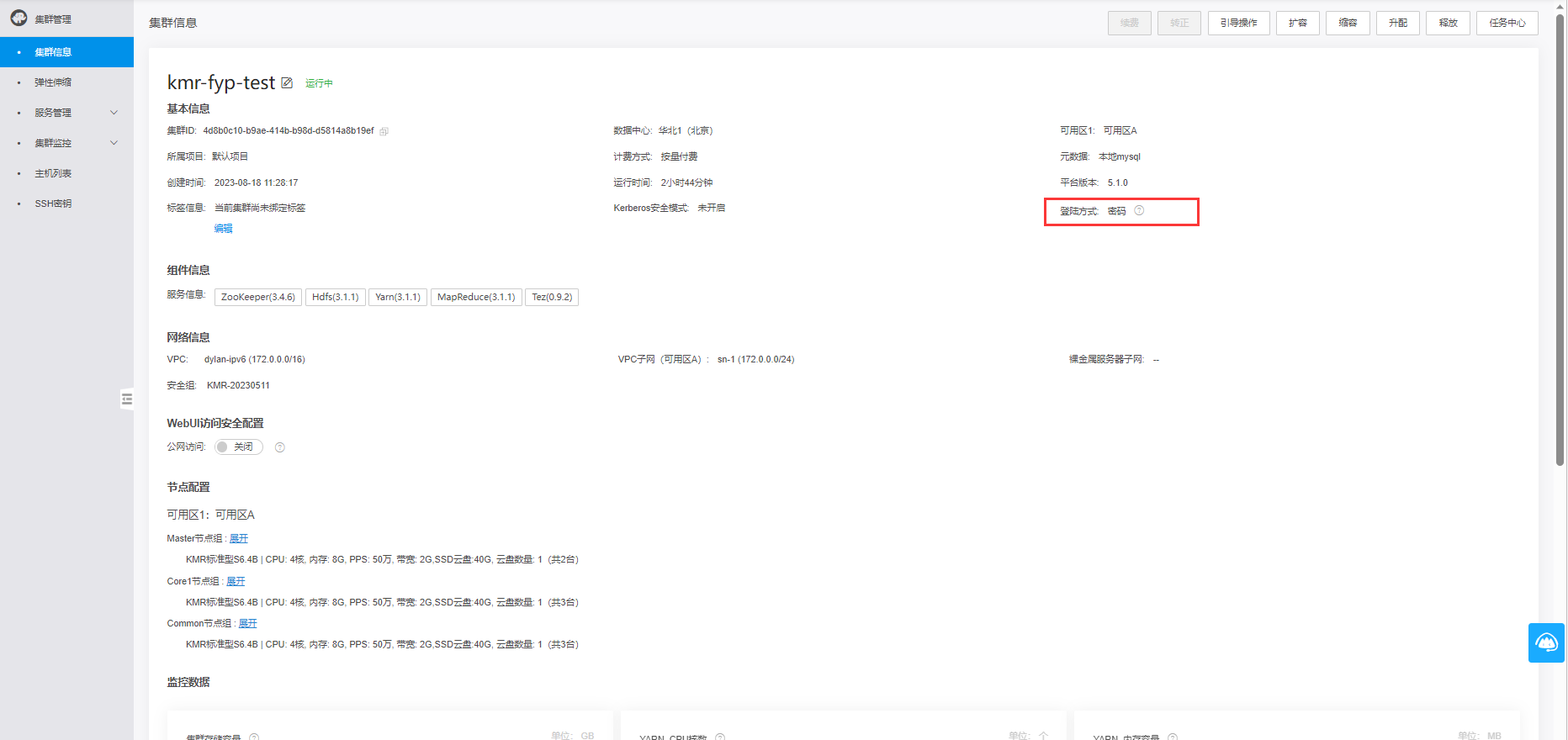
Task: Expand the Common节点组 details
Action: click(x=248, y=623)
